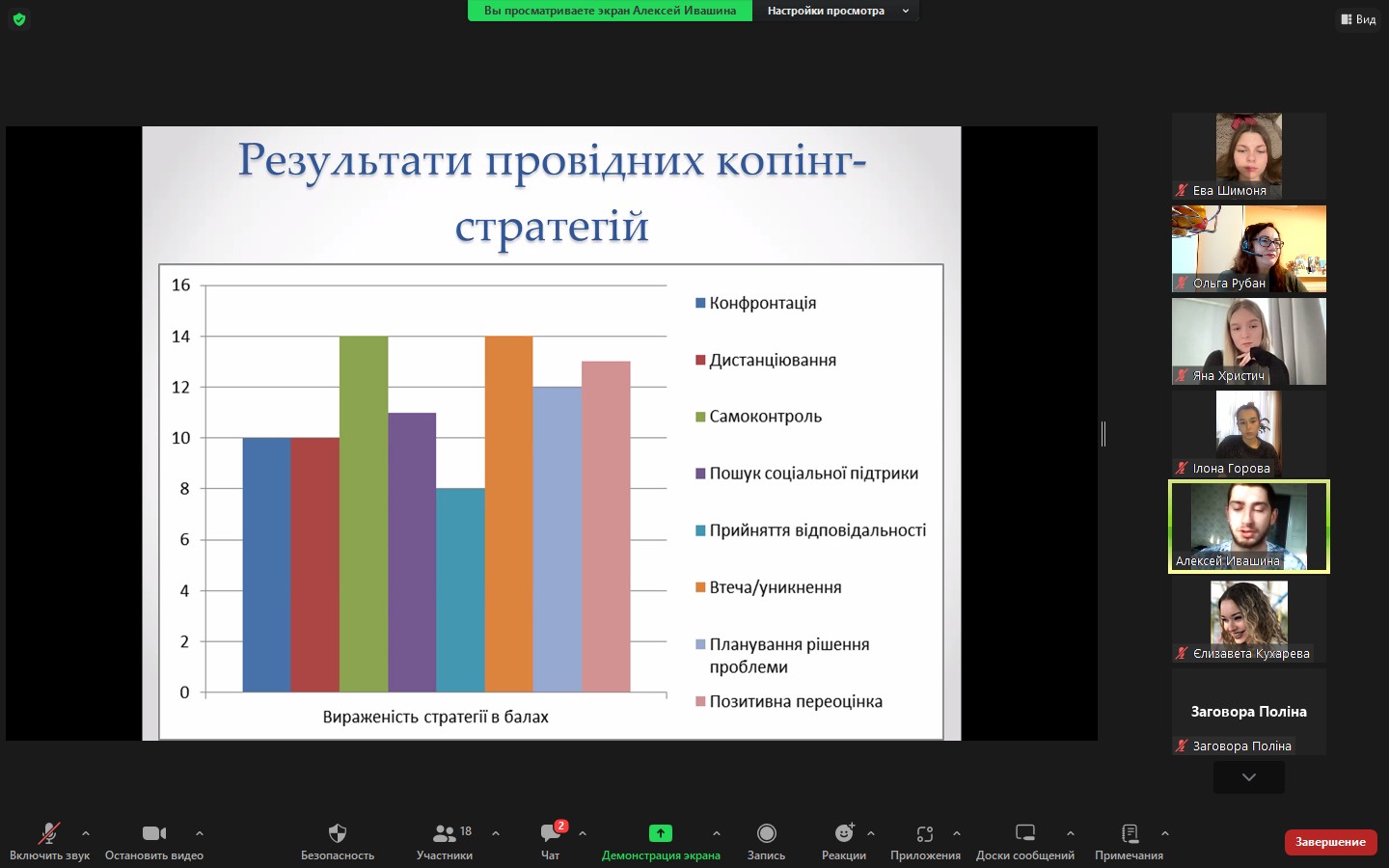The width and height of the screenshot is (1389, 868).
Task: Click muted mic icon on Ева Шимоня
Action: [x=1182, y=190]
